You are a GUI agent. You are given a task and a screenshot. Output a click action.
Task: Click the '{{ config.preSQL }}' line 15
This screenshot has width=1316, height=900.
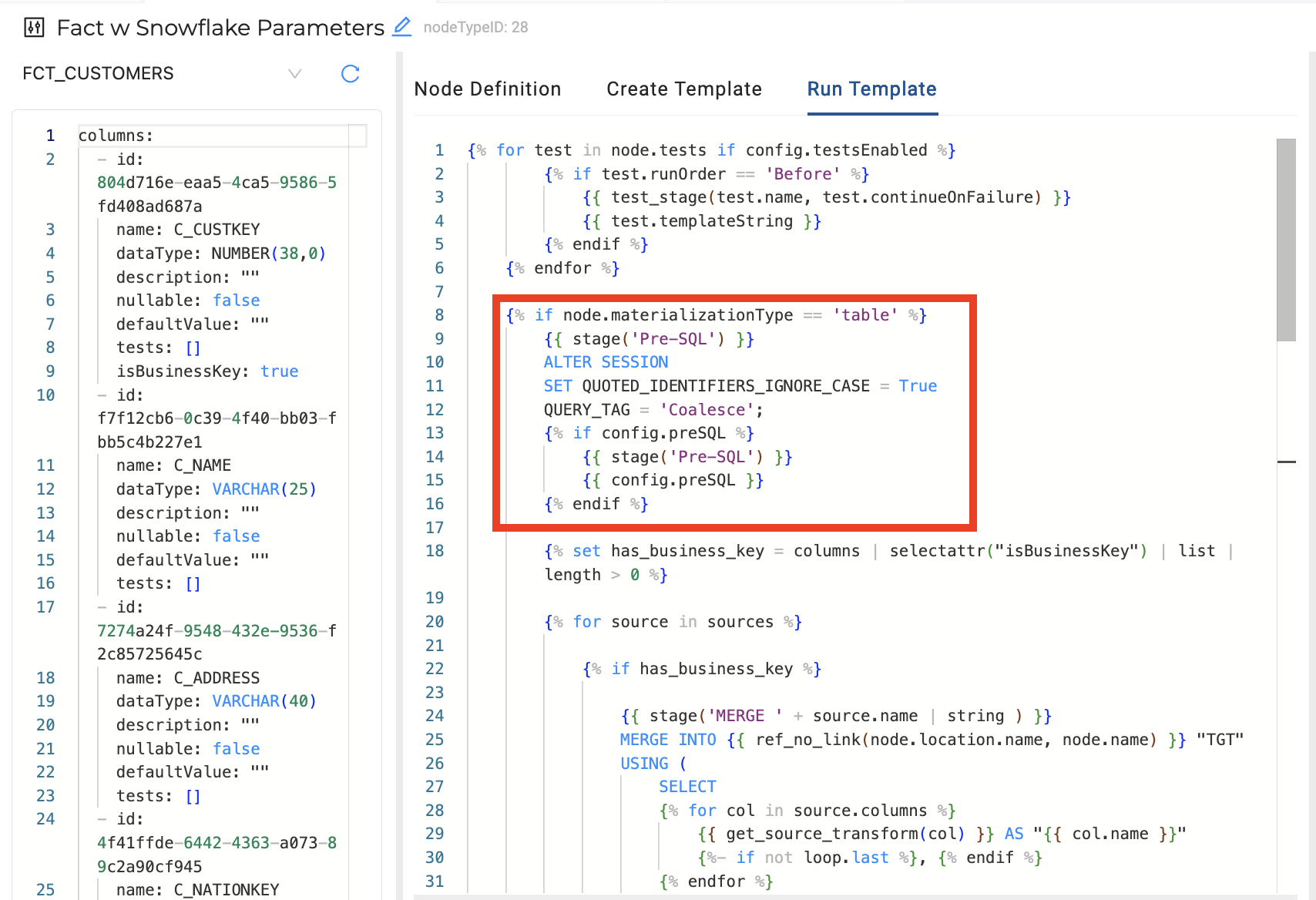673,480
